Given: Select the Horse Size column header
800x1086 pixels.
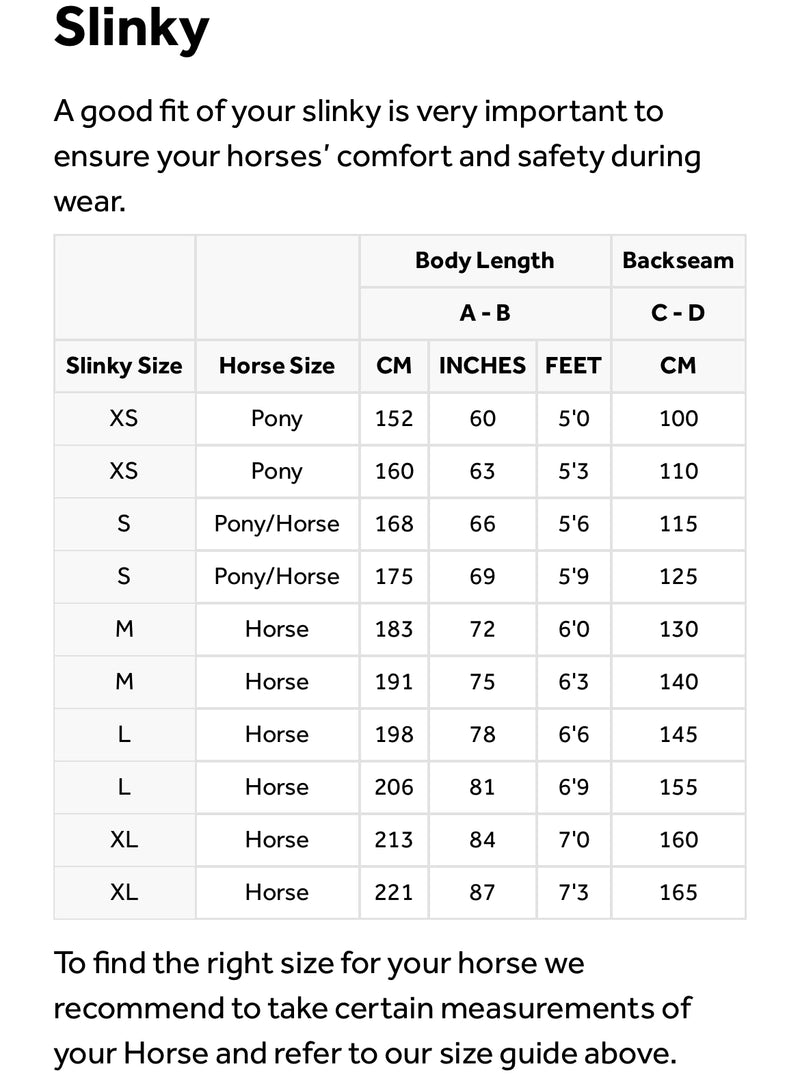Looking at the screenshot, I should pos(277,366).
